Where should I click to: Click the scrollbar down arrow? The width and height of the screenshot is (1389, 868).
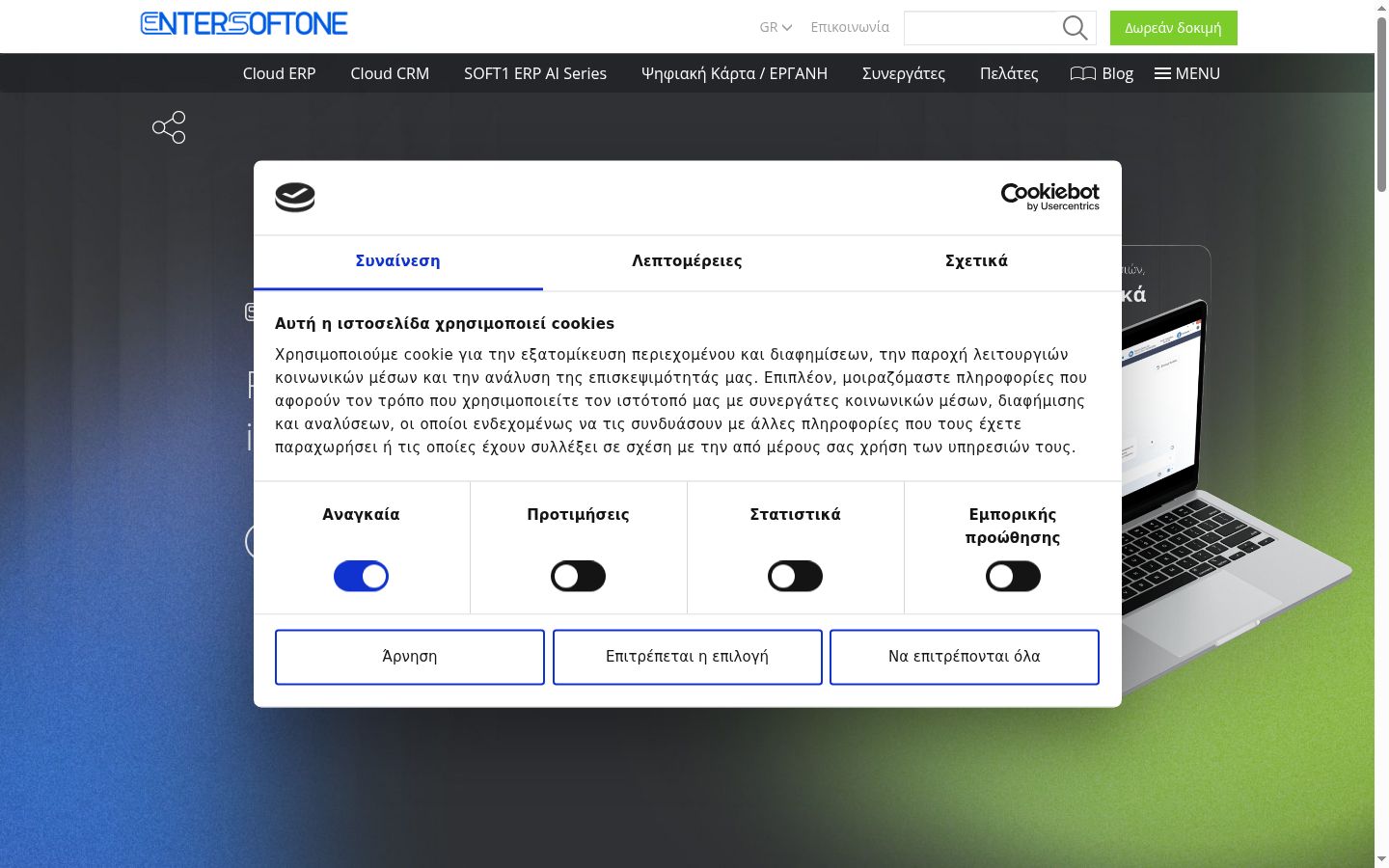pyautogui.click(x=1381, y=858)
